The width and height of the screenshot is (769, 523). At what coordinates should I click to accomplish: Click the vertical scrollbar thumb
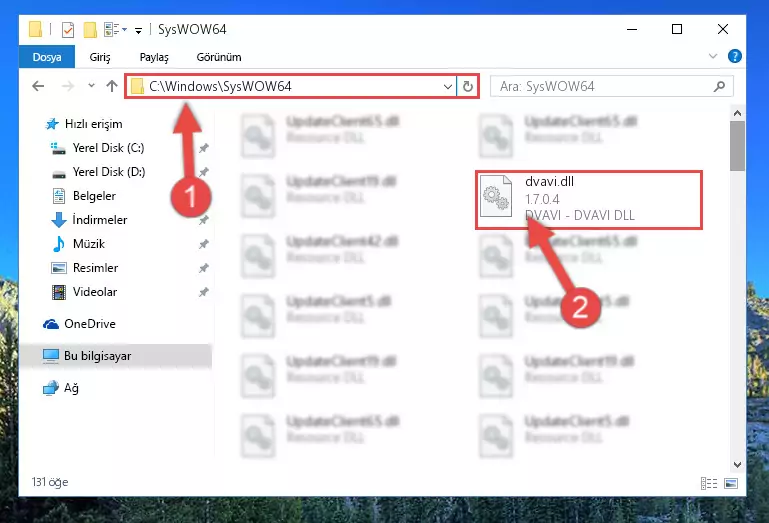[737, 146]
